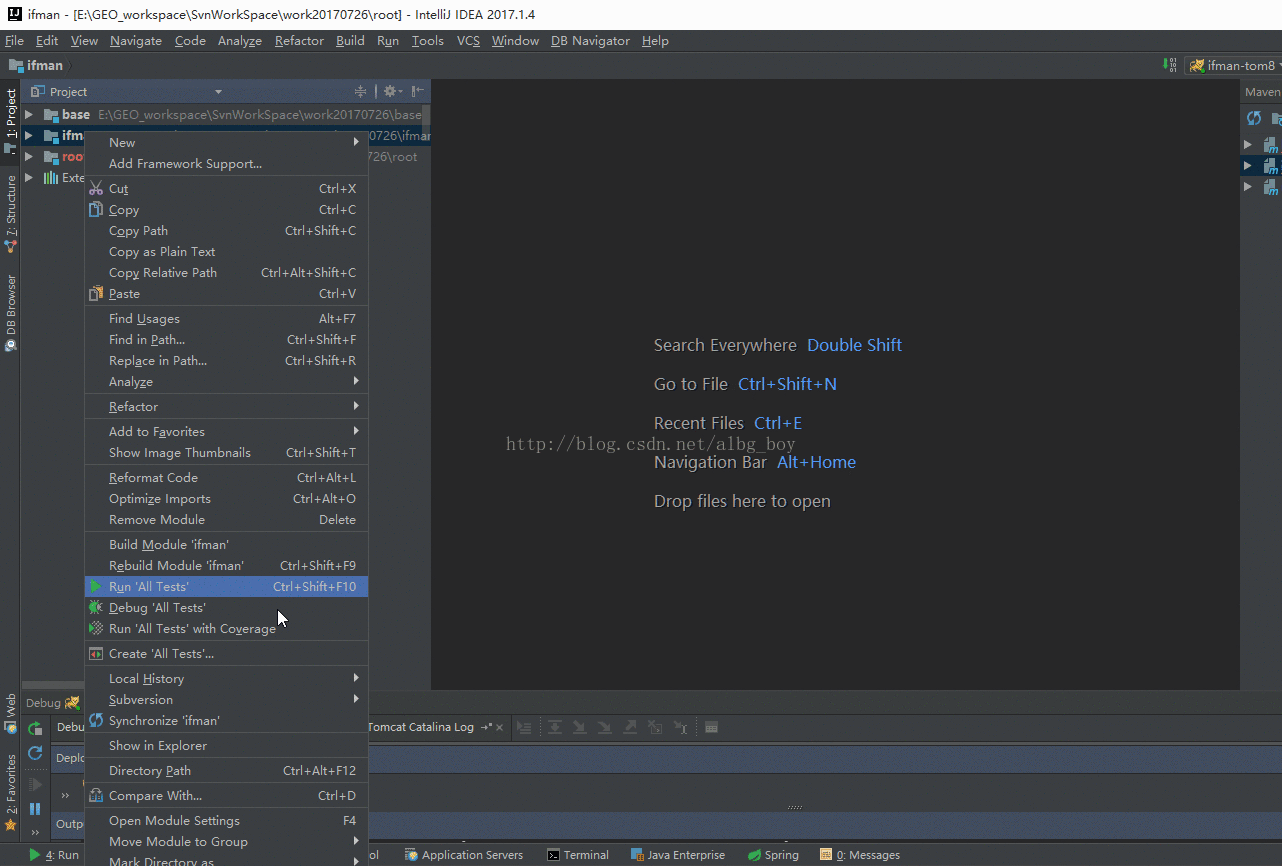Open the Project panel gear settings
Viewport: 1282px width, 866px height.
(391, 91)
